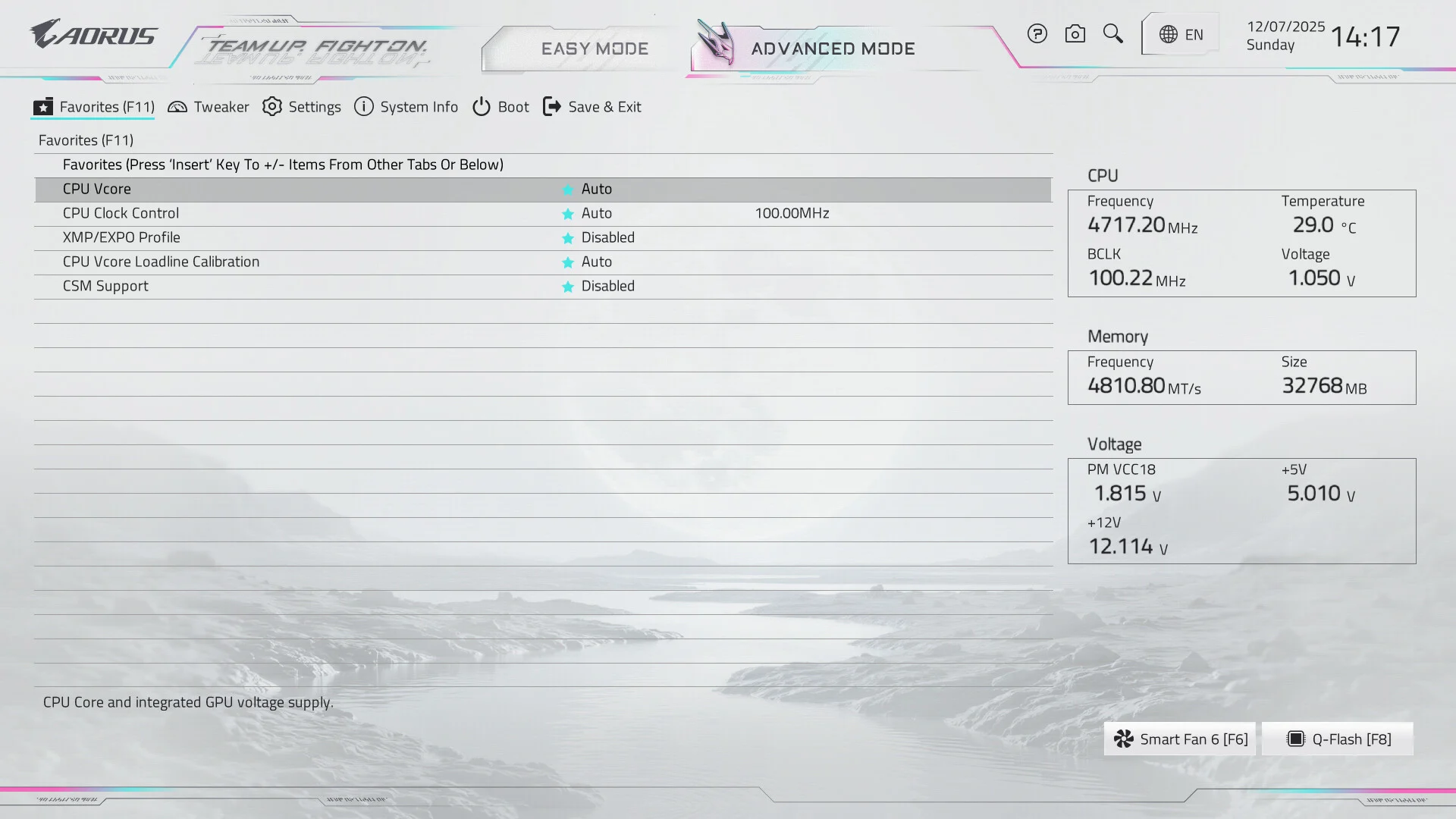
Task: Open the CPU Vcore Auto value
Action: point(596,190)
